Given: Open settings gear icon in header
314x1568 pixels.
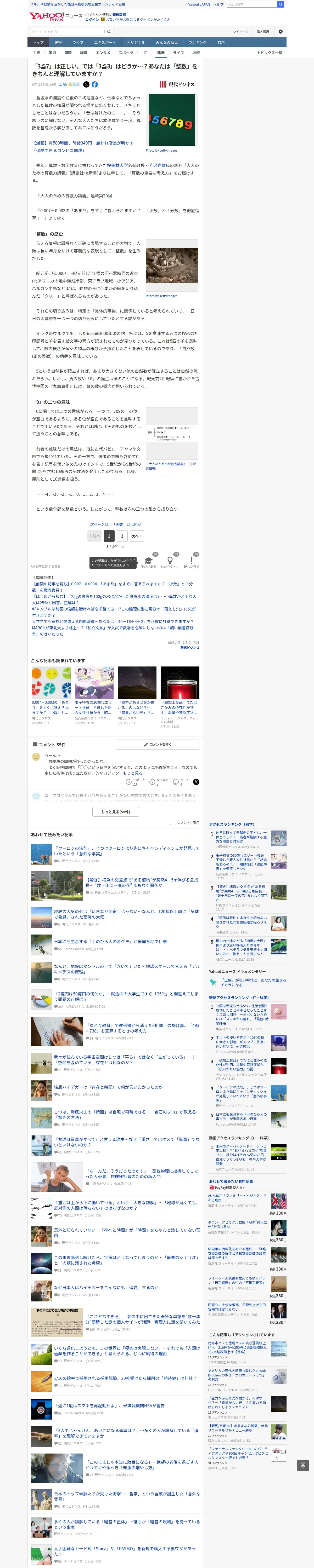Looking at the screenshot, I should click(x=281, y=32).
